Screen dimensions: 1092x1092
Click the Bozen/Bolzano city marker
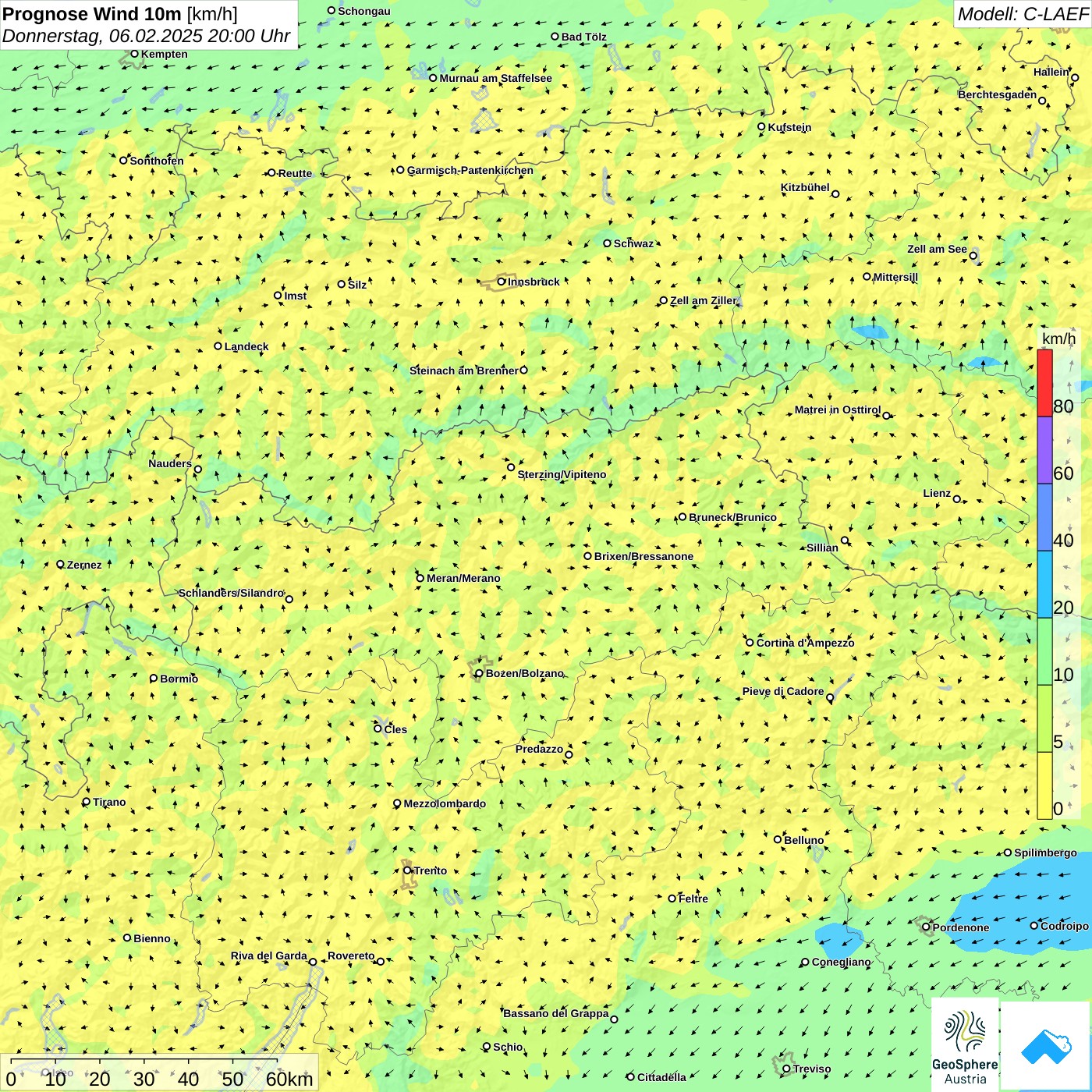pos(479,673)
